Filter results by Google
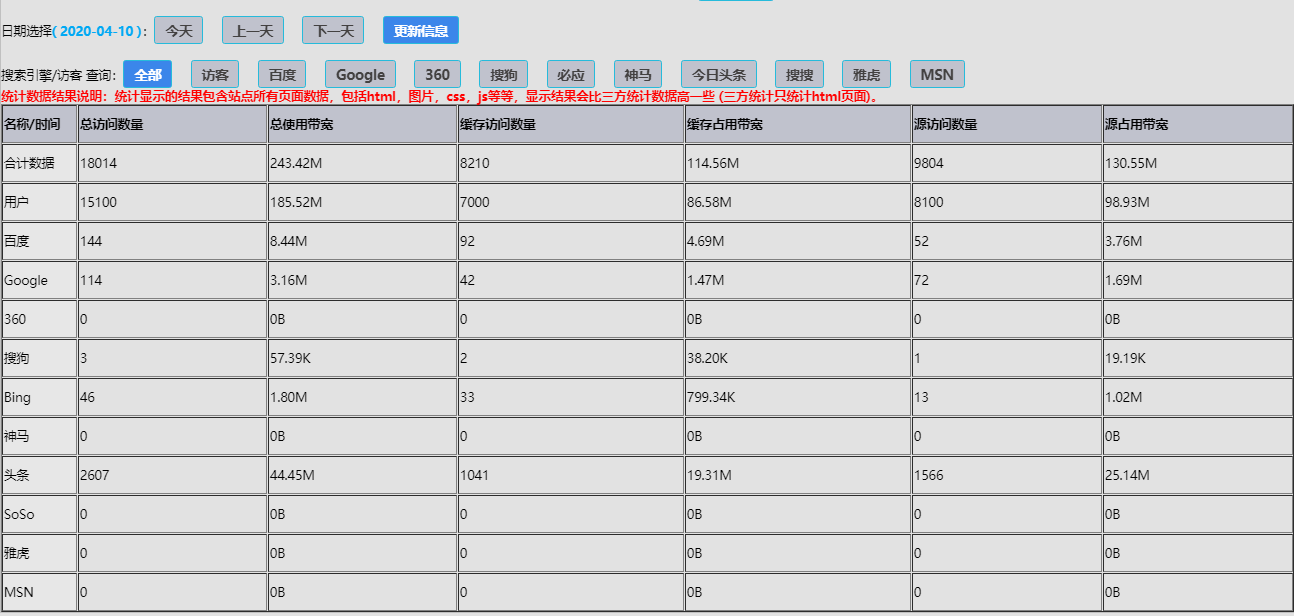 360,75
